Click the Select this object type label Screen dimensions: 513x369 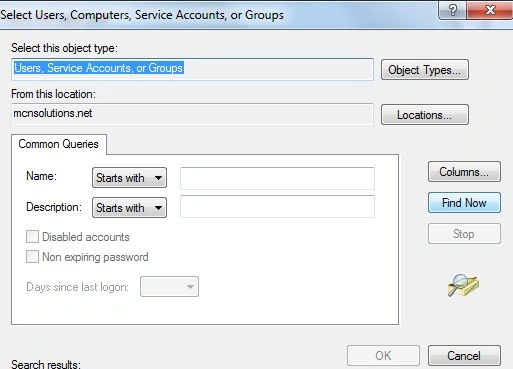(x=64, y=48)
